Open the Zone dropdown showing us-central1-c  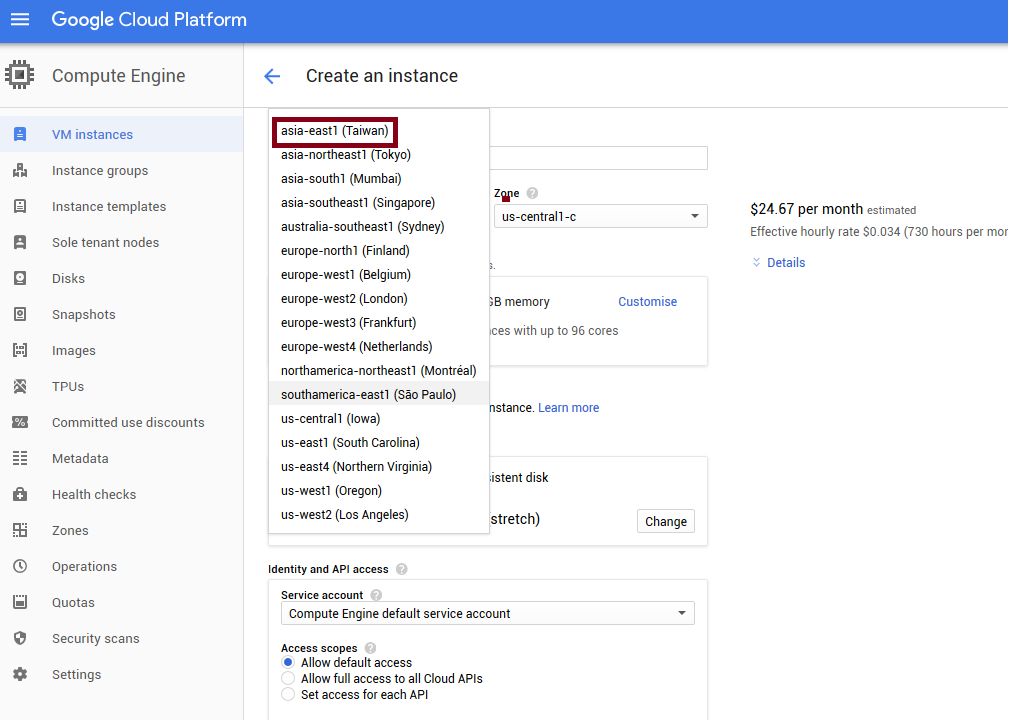pyautogui.click(x=600, y=216)
